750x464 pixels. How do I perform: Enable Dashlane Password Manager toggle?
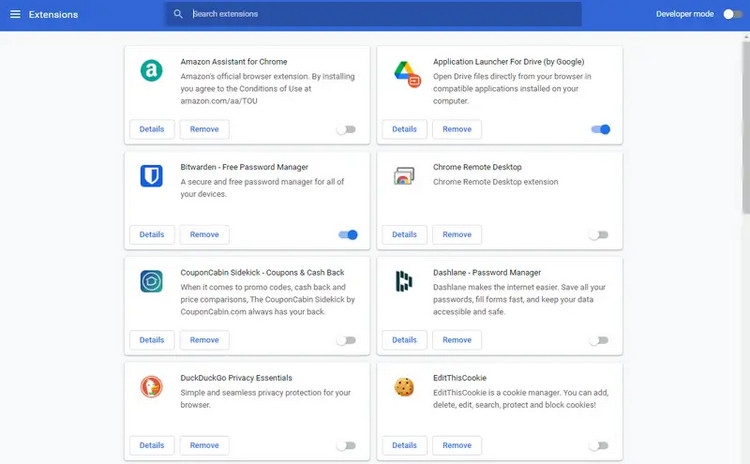598,340
